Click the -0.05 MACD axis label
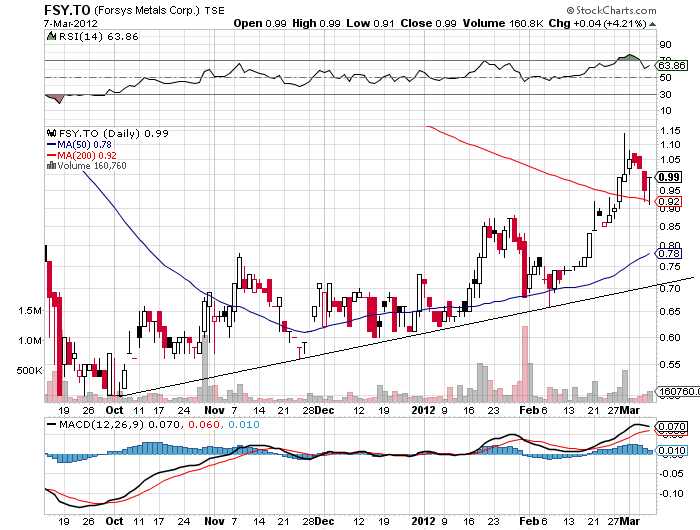 click(x=671, y=474)
